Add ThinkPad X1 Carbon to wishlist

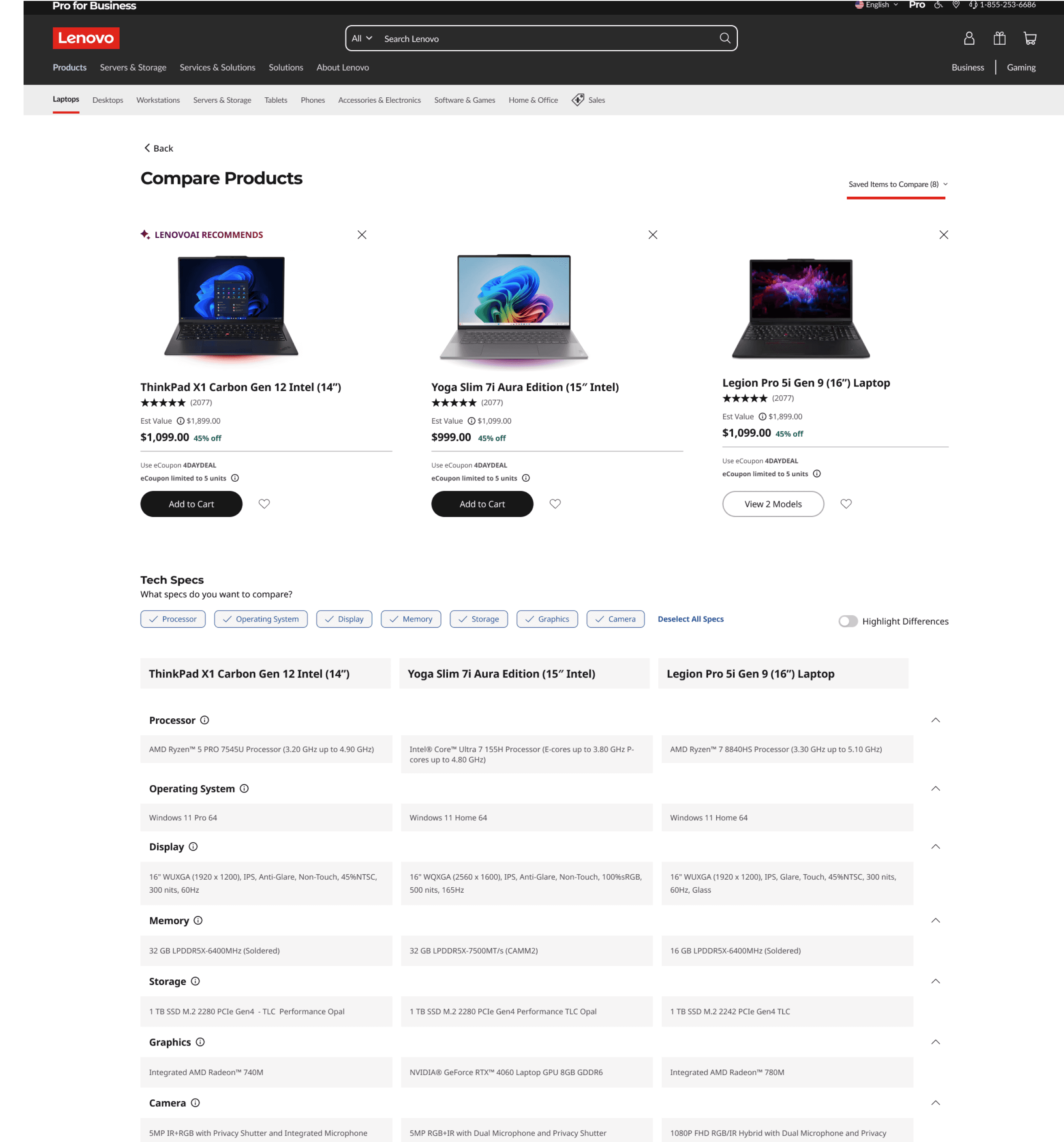[x=264, y=504]
